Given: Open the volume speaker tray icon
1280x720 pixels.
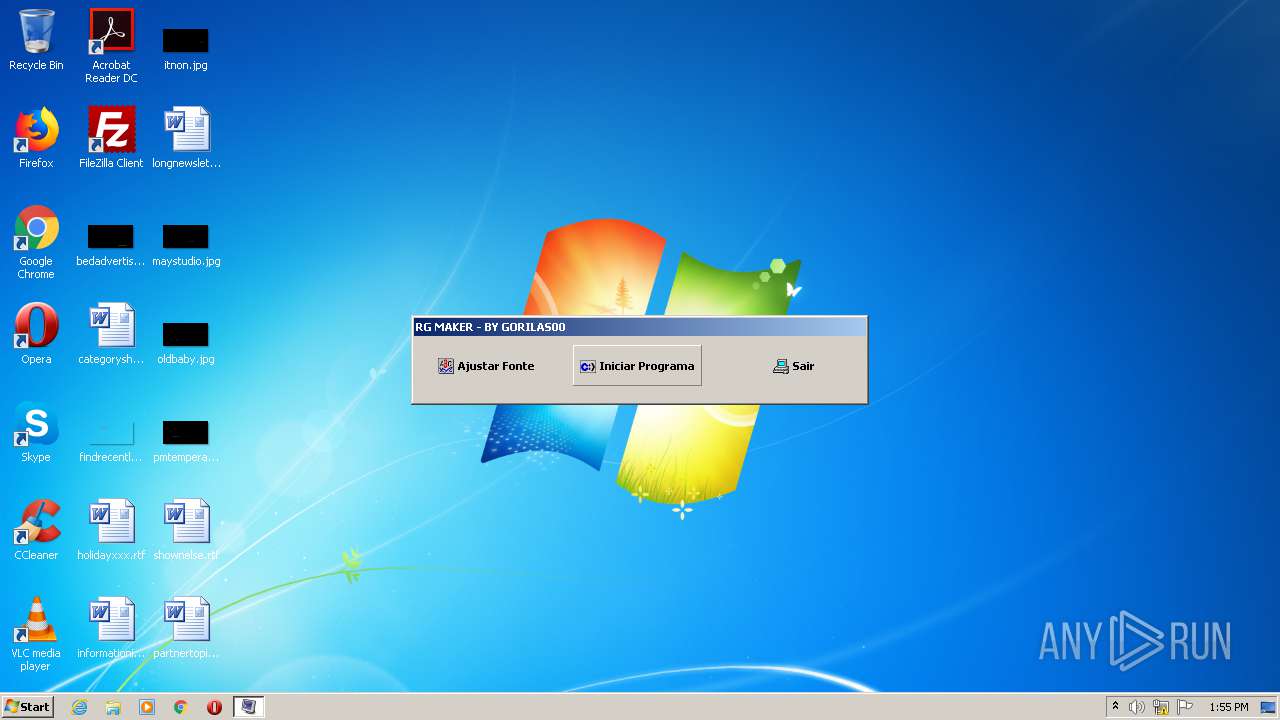Looking at the screenshot, I should coord(1137,707).
